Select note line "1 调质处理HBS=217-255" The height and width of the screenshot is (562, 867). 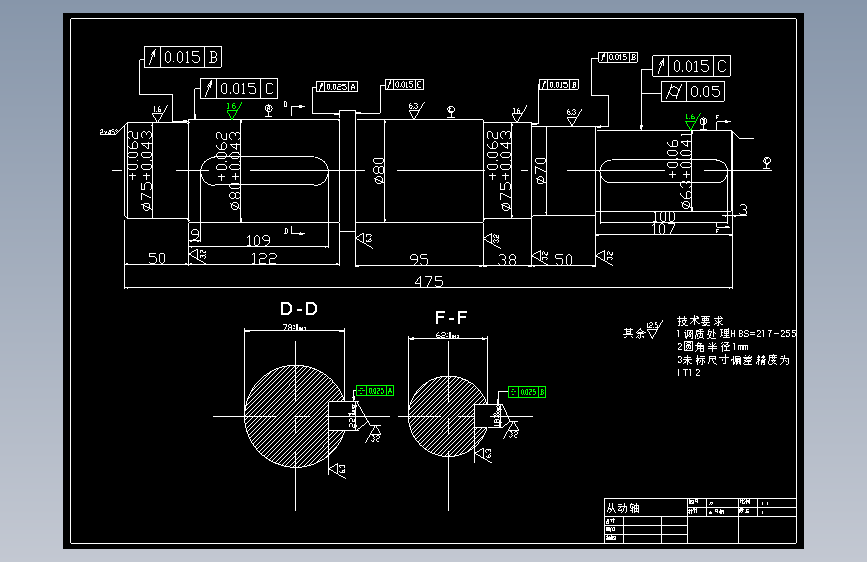(x=737, y=334)
